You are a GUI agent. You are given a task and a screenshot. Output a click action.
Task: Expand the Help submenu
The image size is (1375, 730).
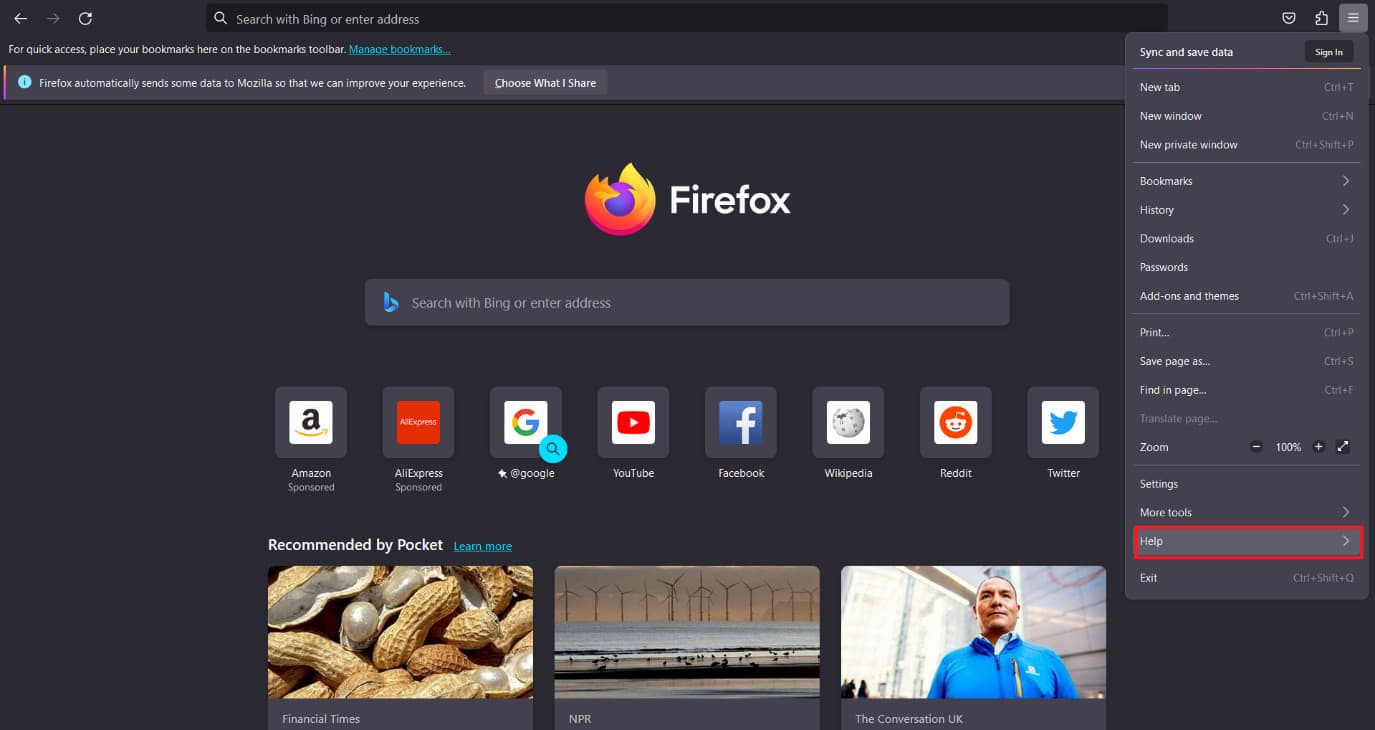coord(1247,541)
